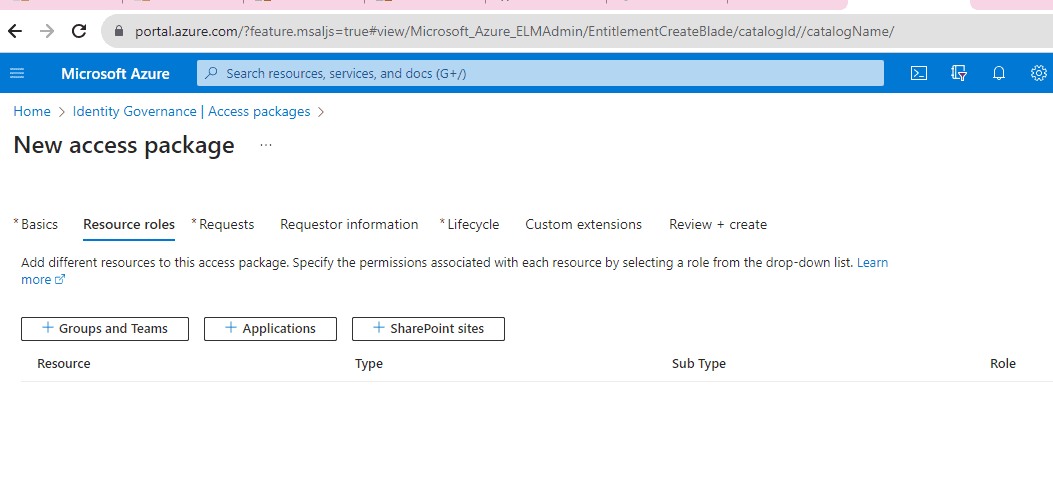1053x497 pixels.
Task: Click the Home breadcrumb link
Action: [x=32, y=111]
